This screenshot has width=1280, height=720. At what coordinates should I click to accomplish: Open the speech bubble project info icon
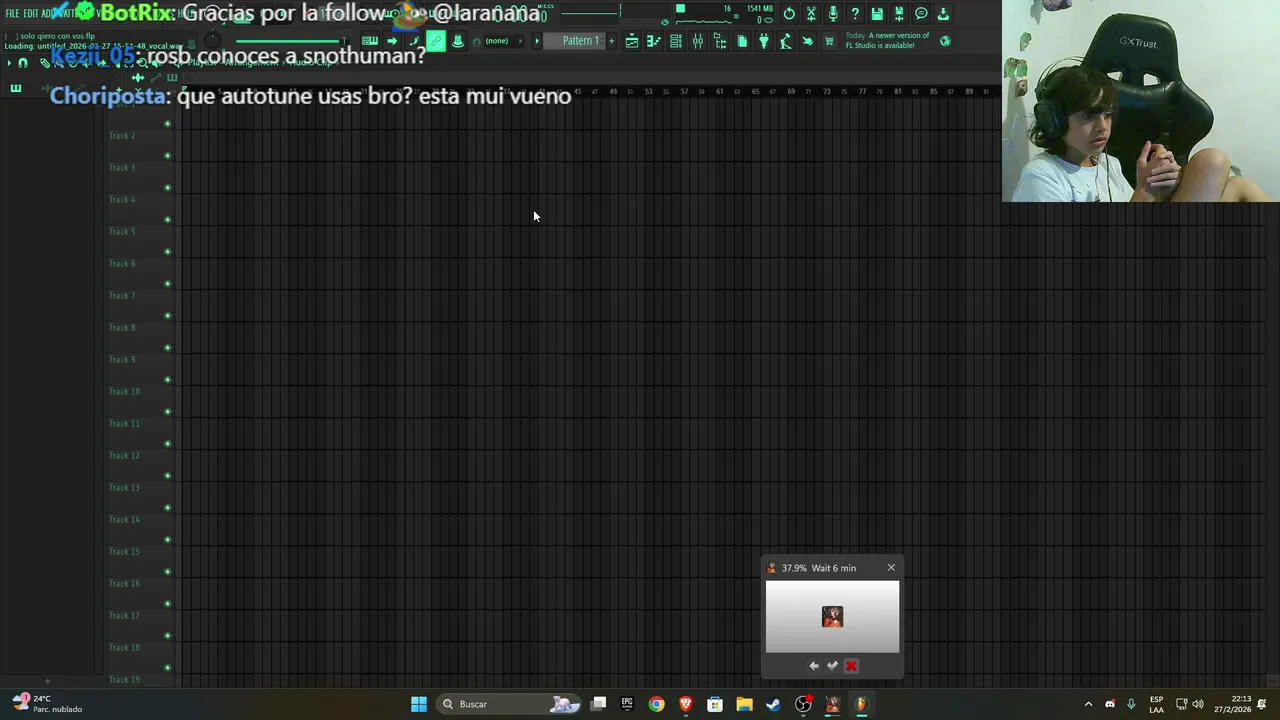(921, 14)
